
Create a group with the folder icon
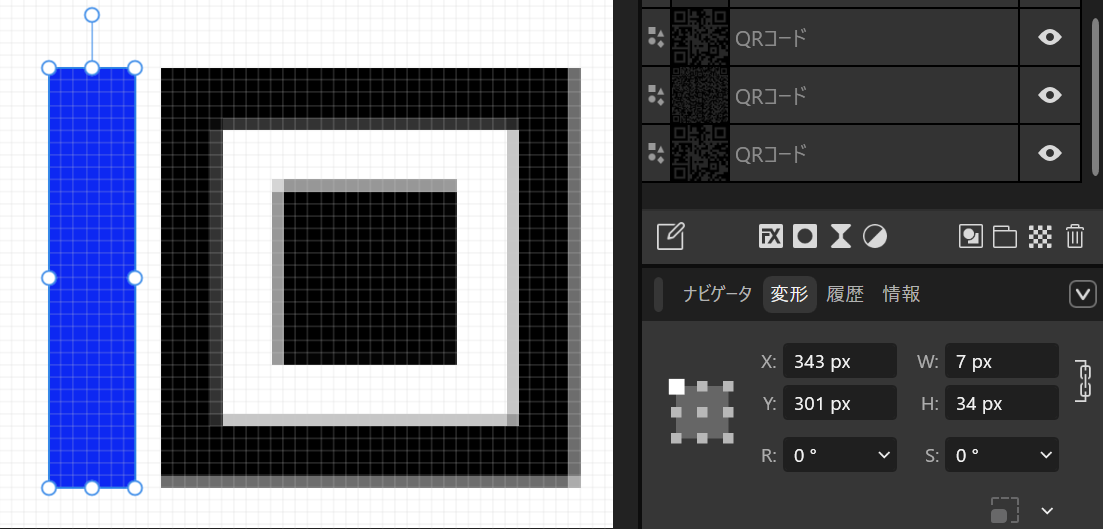tap(1005, 236)
